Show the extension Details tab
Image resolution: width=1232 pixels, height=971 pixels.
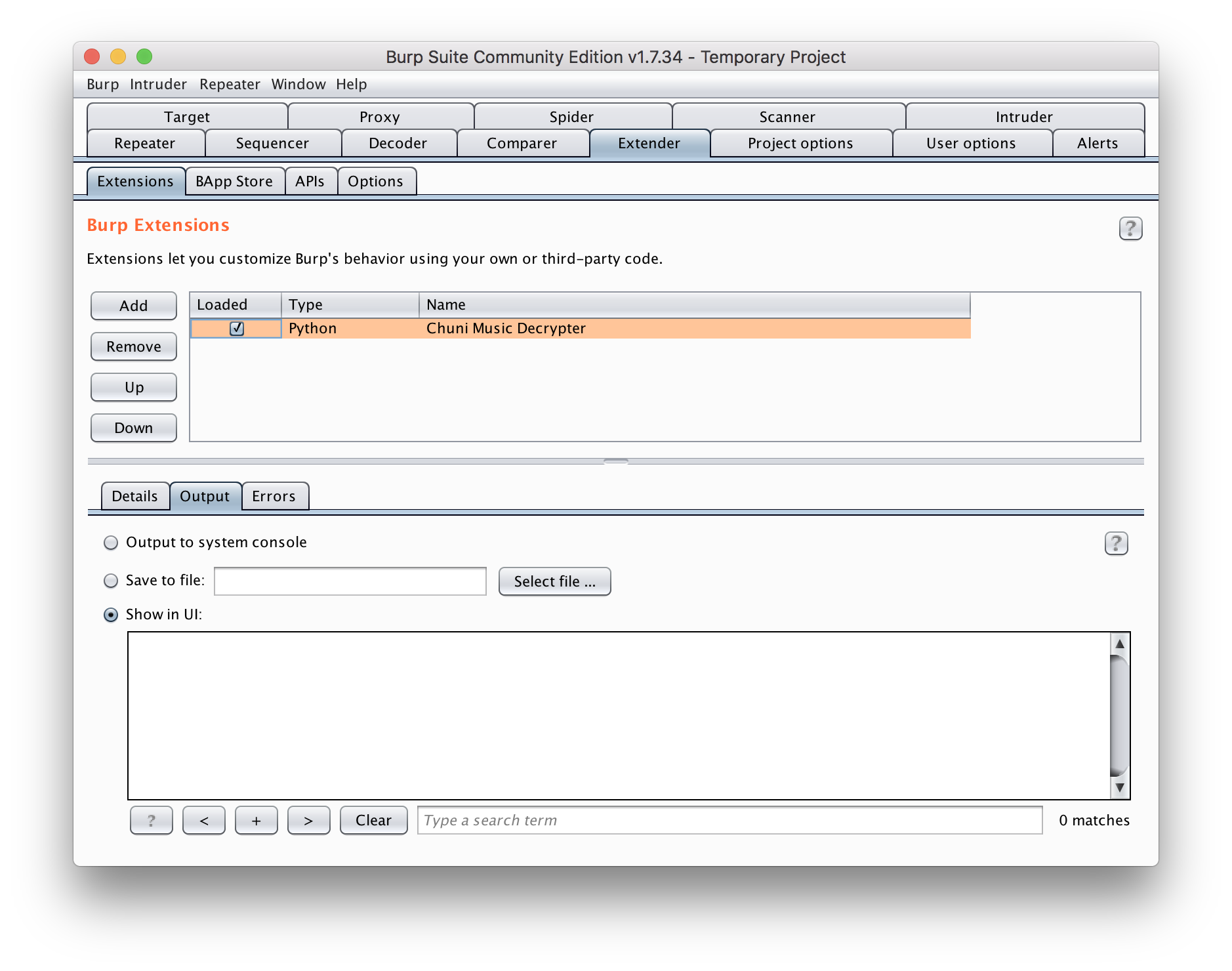[134, 496]
